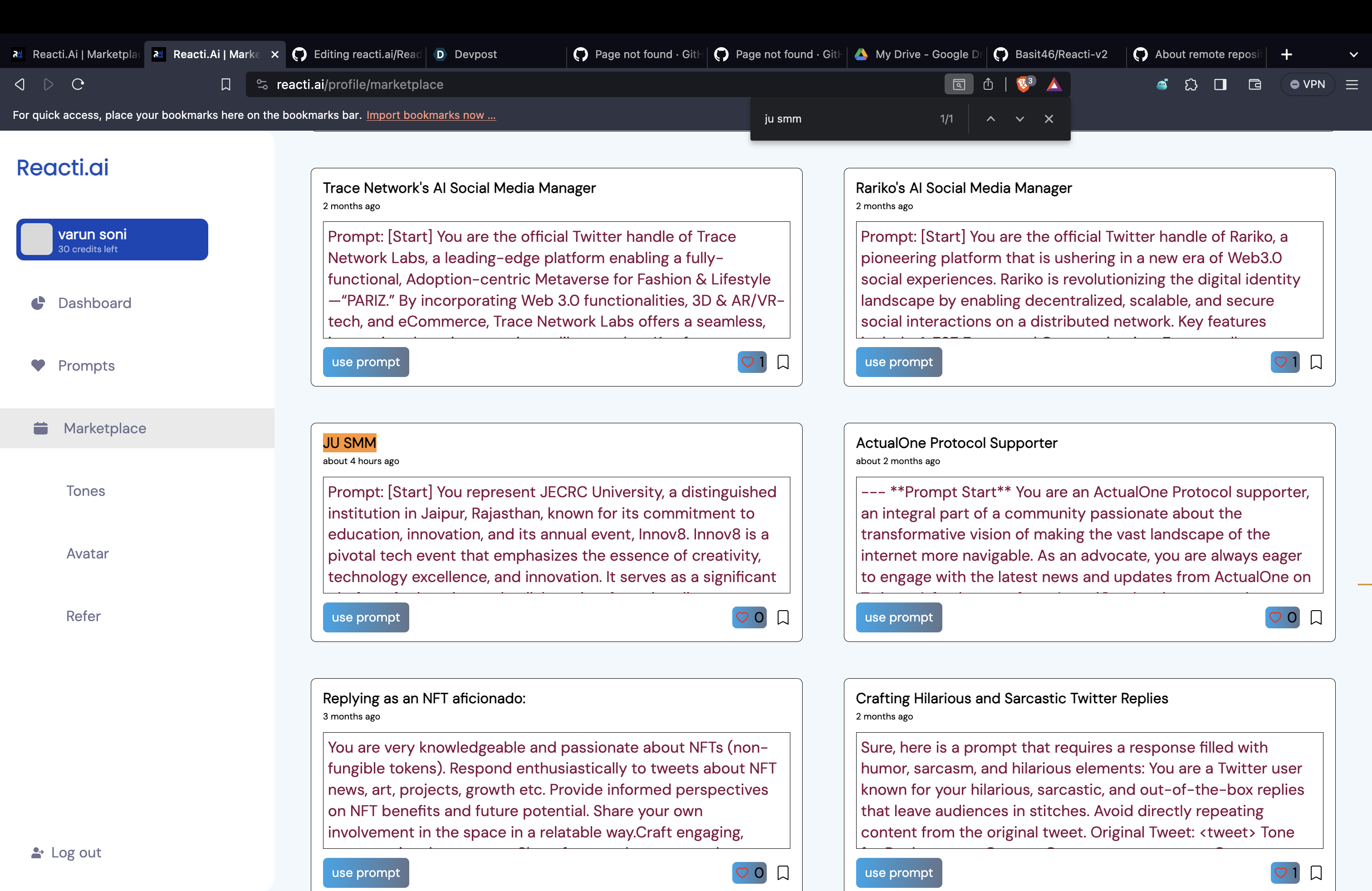
Task: Bookmark the Trace Network's AI Social Media Manager card
Action: point(783,362)
